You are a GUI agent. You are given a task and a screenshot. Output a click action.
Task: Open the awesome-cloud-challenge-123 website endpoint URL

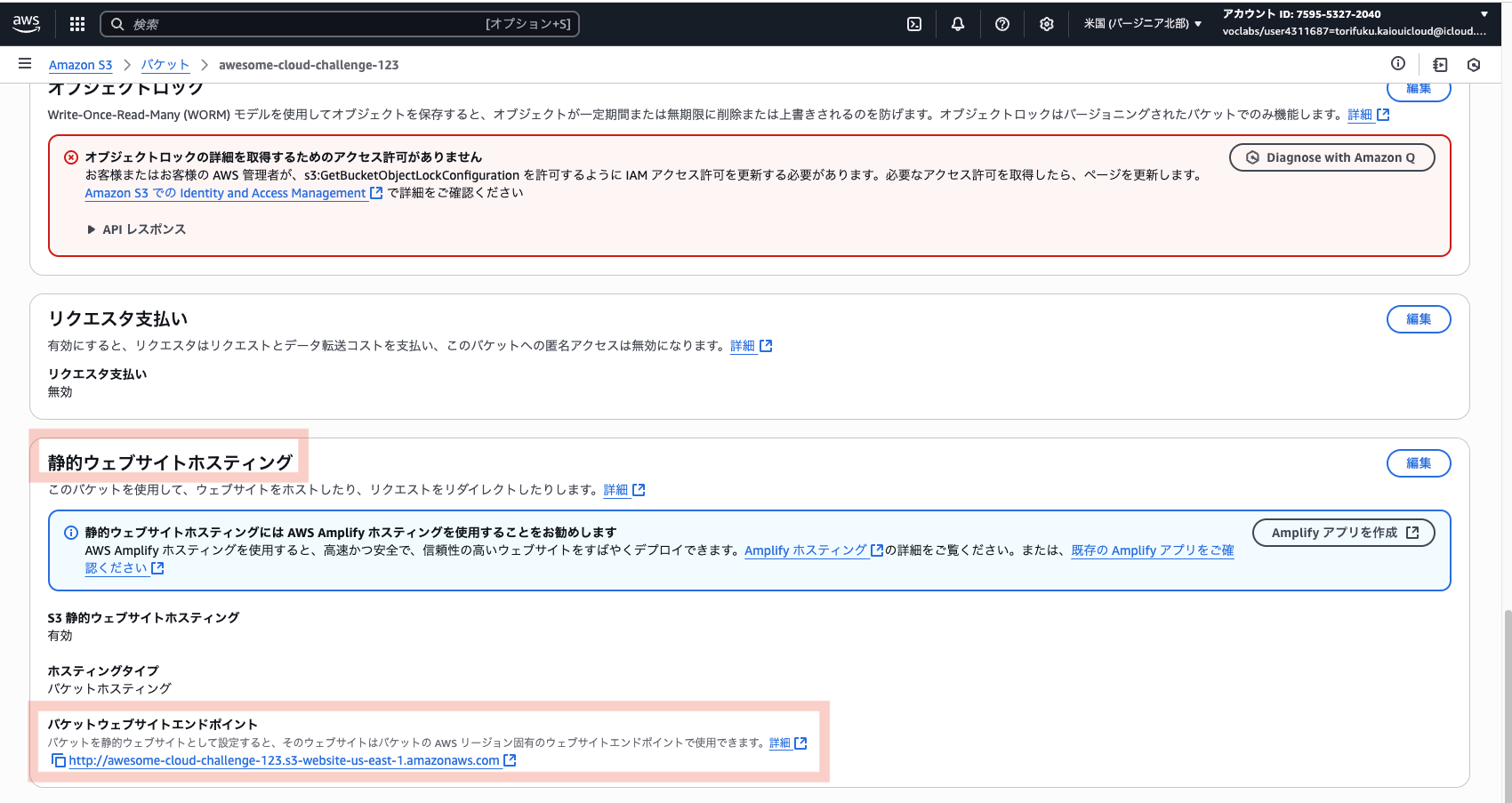coord(292,760)
